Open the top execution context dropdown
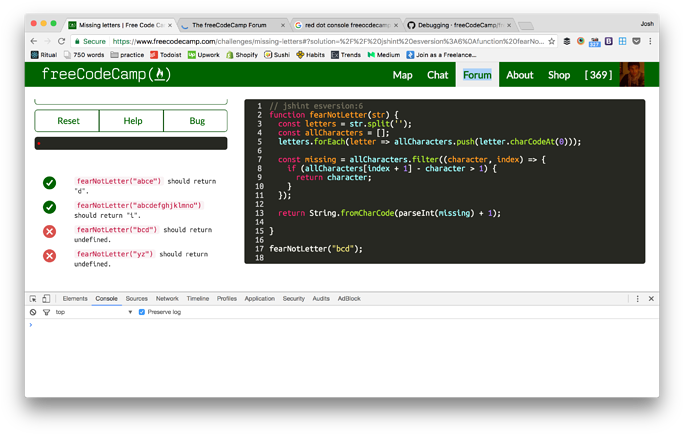The image size is (683, 434). pyautogui.click(x=94, y=312)
